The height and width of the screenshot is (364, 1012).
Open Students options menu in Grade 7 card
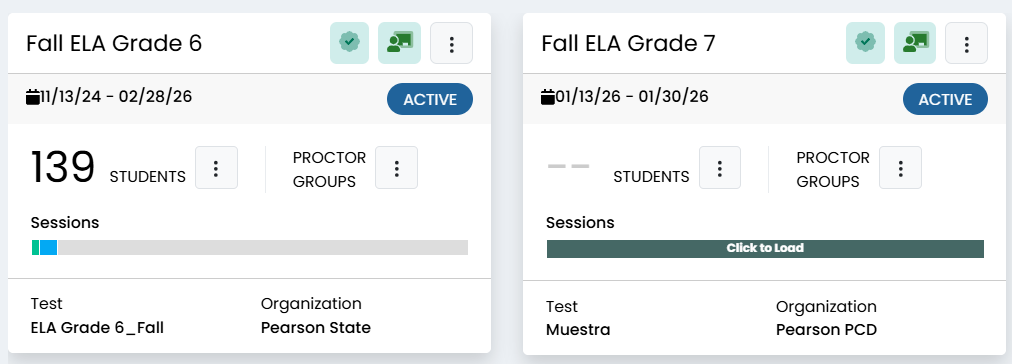[x=720, y=168]
